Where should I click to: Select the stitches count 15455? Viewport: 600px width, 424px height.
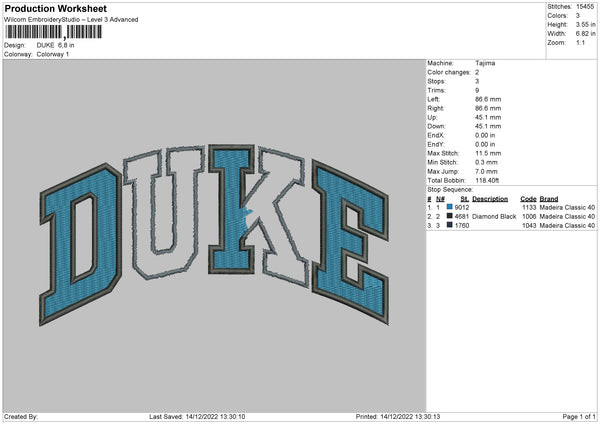(x=585, y=7)
